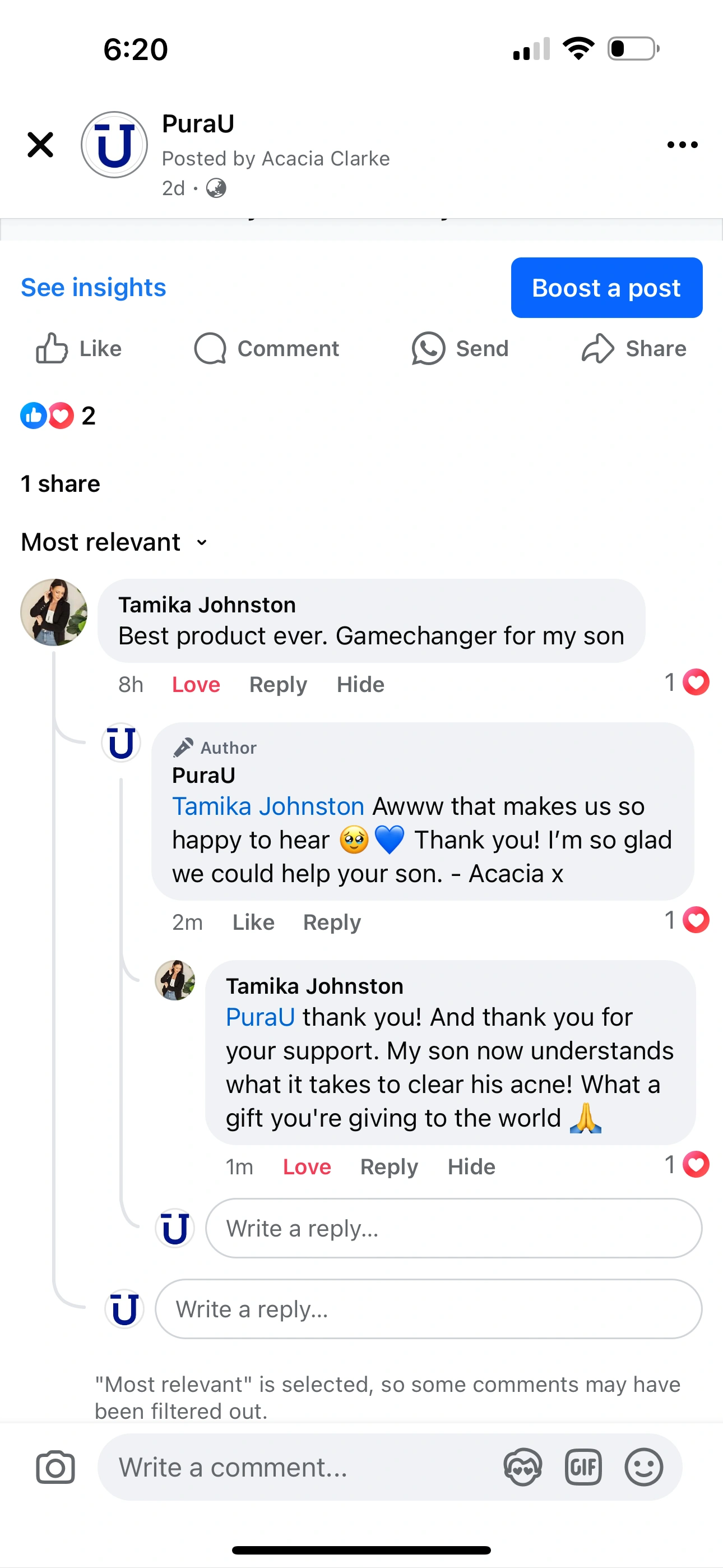Screen dimensions: 723x1568
Task: Tap the camera icon beside comment box
Action: click(55, 1468)
